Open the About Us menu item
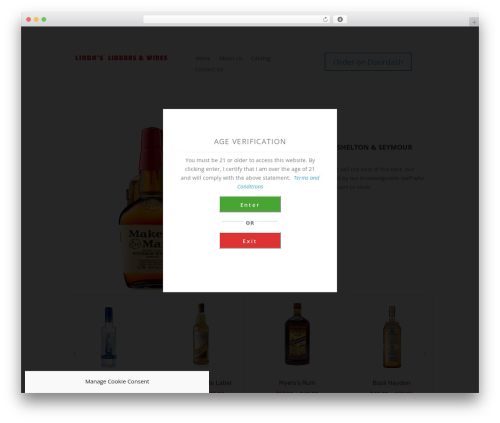The height and width of the screenshot is (423, 500). click(230, 58)
